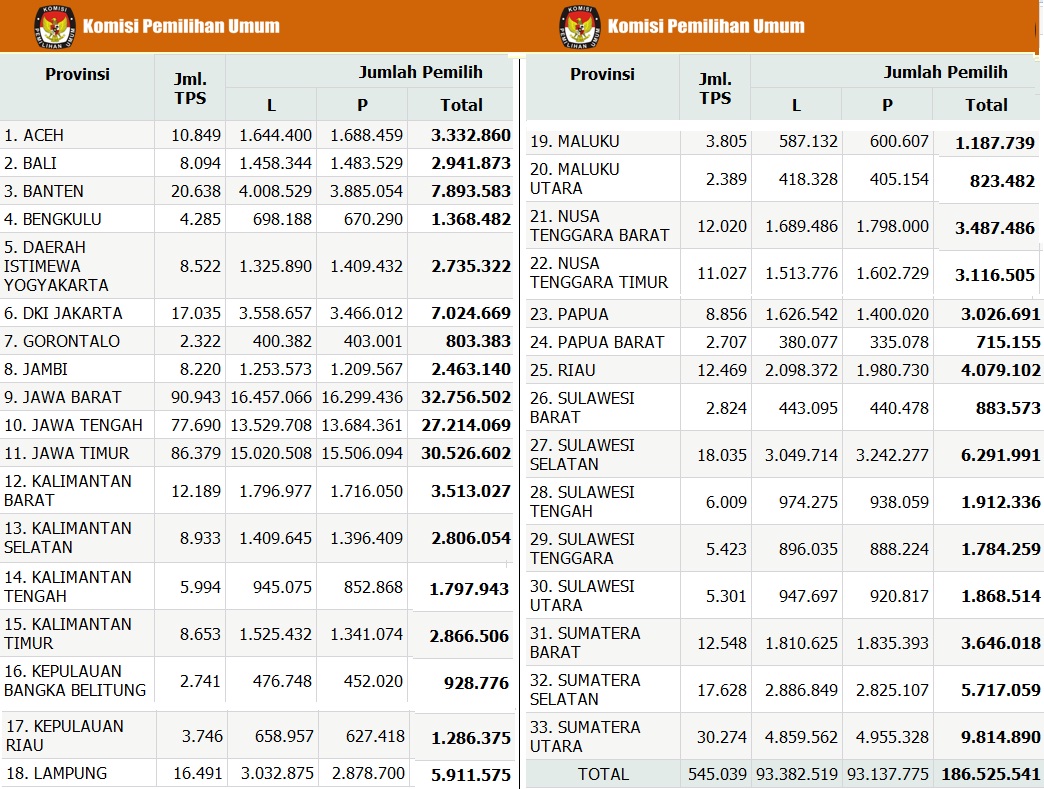This screenshot has height=789, width=1044.
Task: Select the RIAU total value 4.079.102
Action: tap(986, 370)
